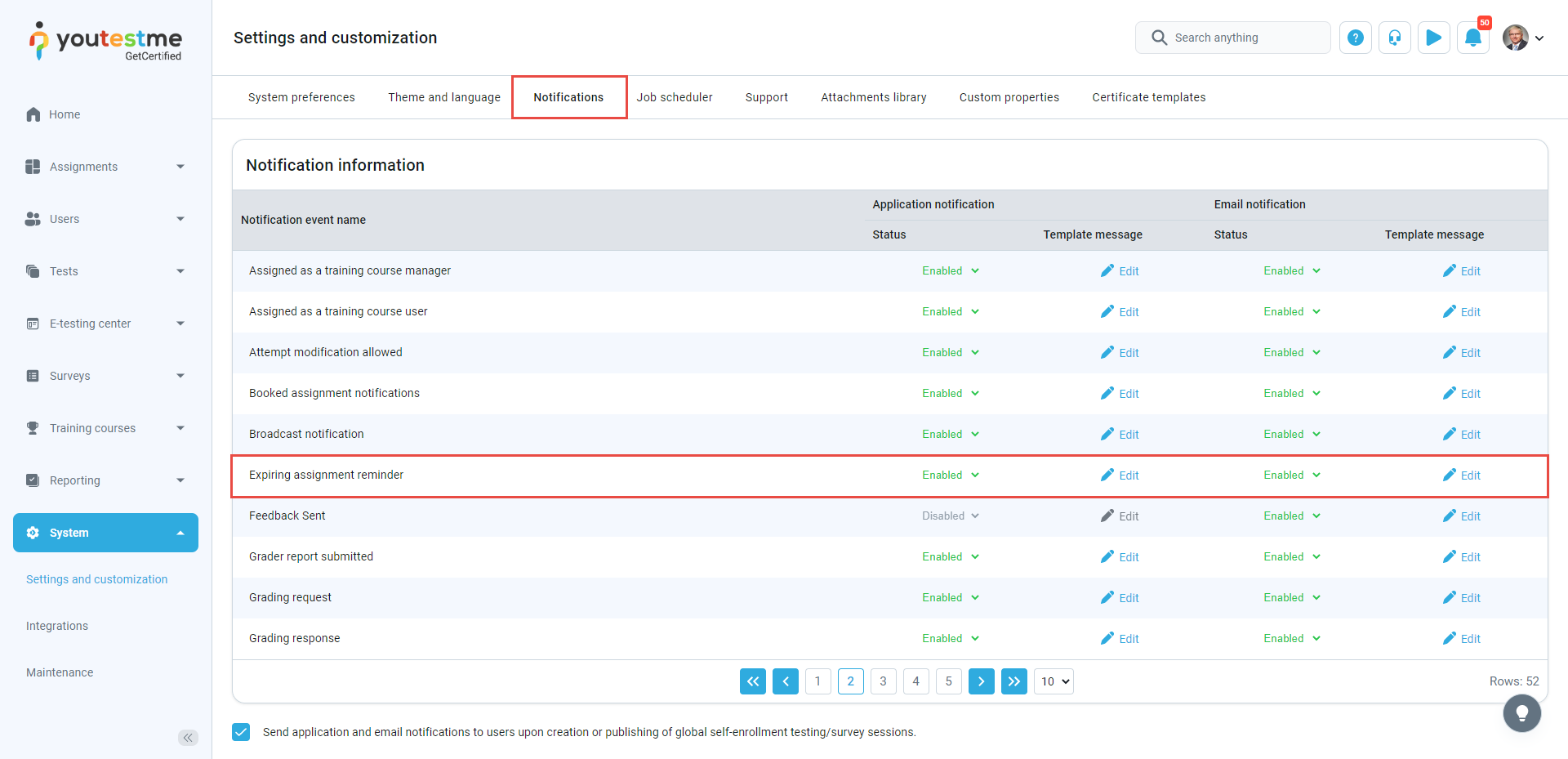The height and width of the screenshot is (759, 1568).
Task: Click the help question mark icon
Action: 1355,38
